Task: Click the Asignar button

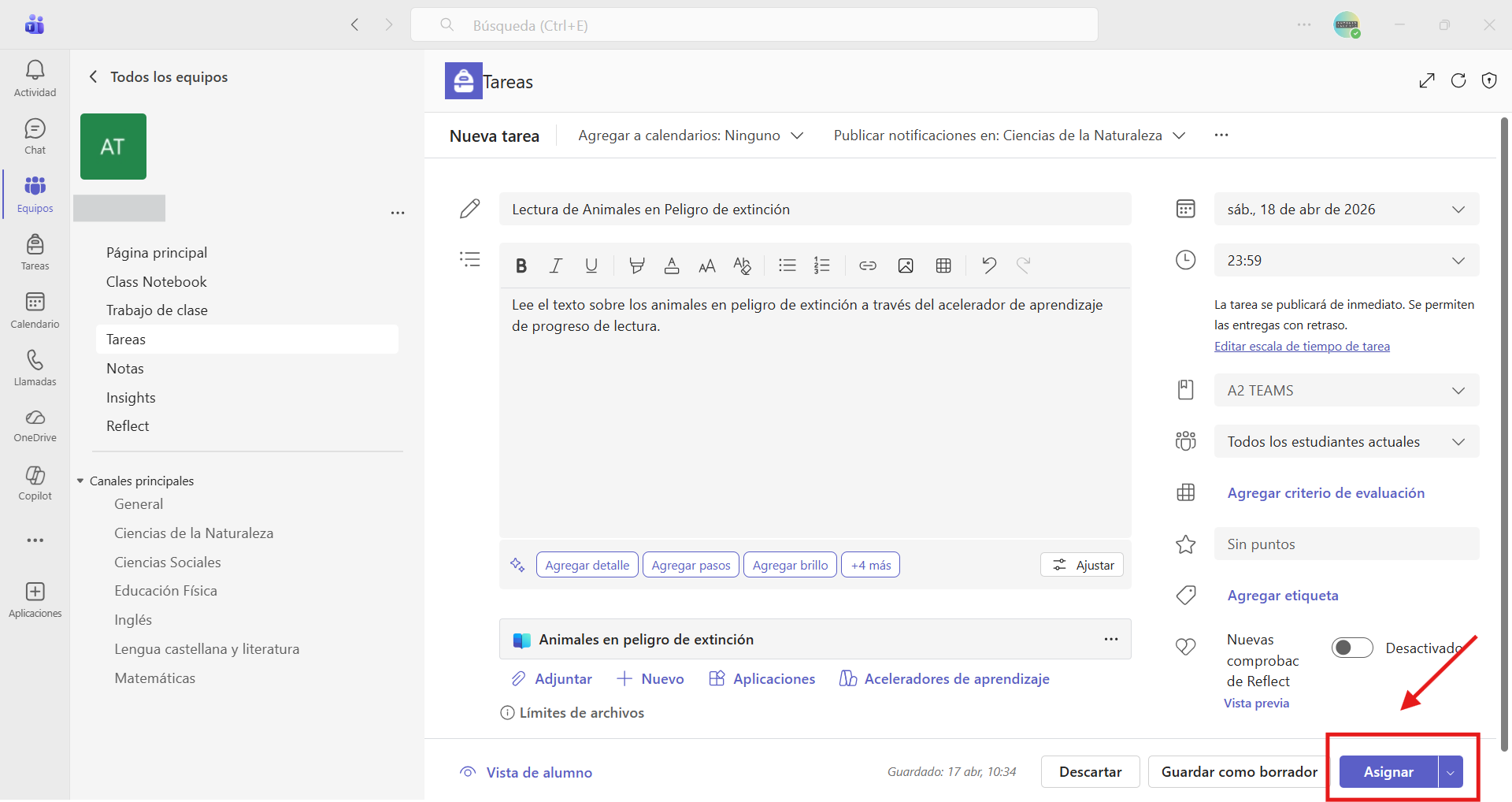Action: click(1388, 772)
